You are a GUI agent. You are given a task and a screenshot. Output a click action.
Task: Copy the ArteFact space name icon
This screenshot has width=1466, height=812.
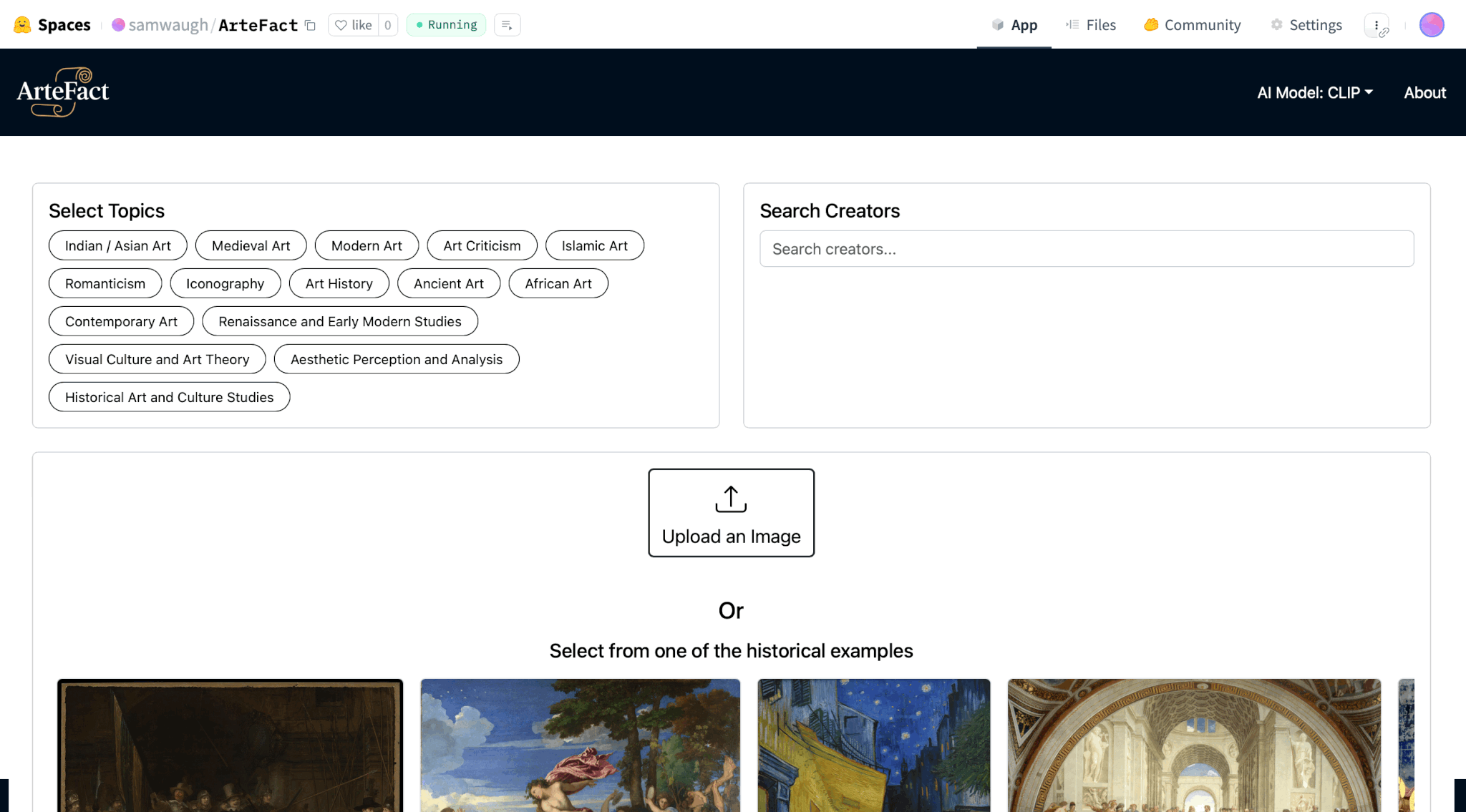[311, 25]
